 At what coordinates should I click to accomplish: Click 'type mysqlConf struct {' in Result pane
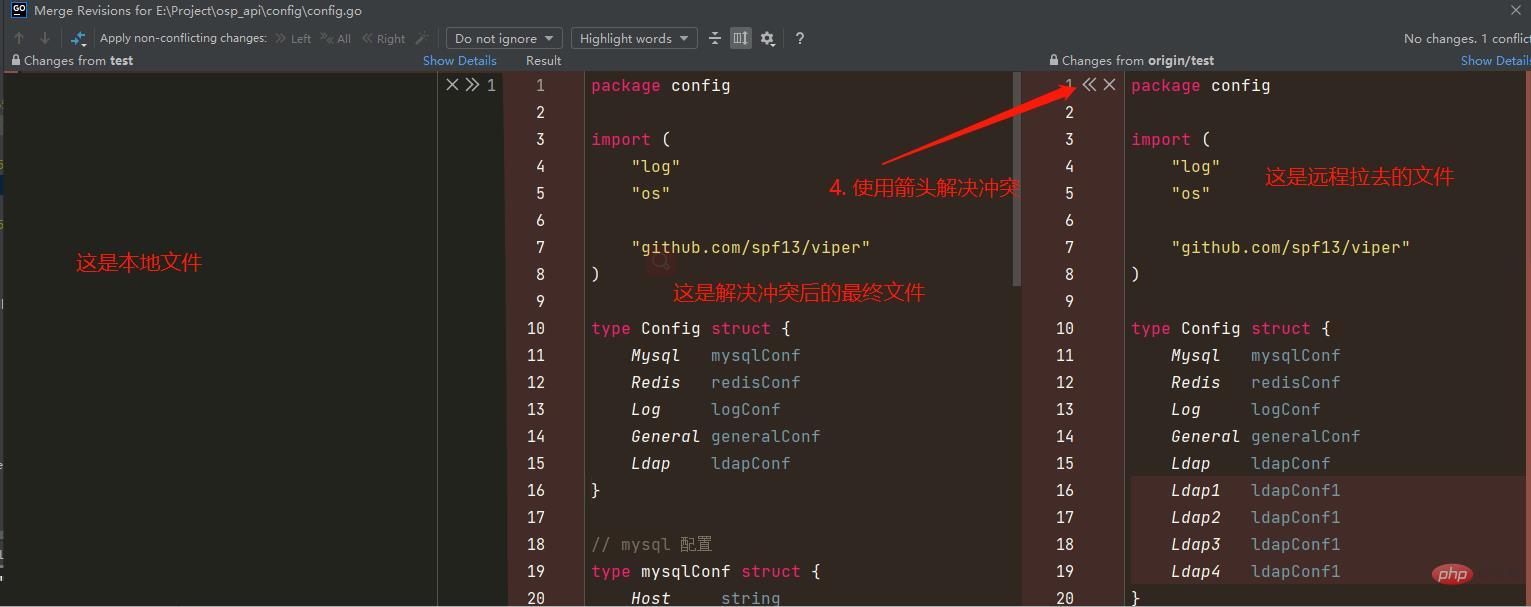[705, 571]
